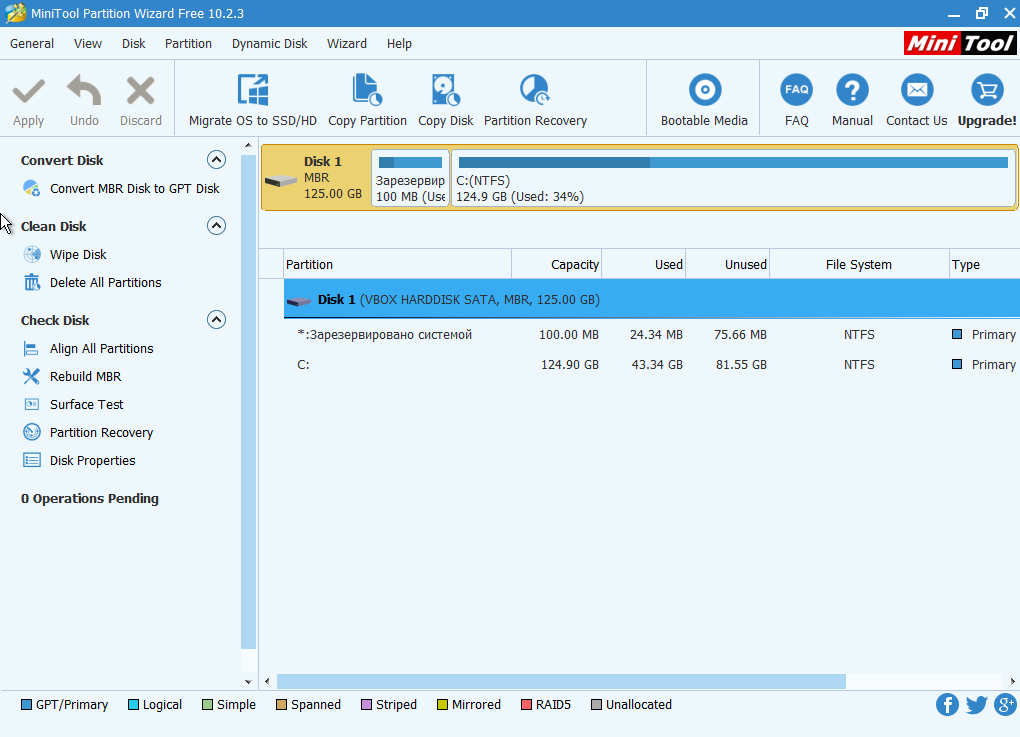Viewport: 1020px width, 737px height.
Task: Open the Dynamic Disk menu
Action: pos(269,44)
